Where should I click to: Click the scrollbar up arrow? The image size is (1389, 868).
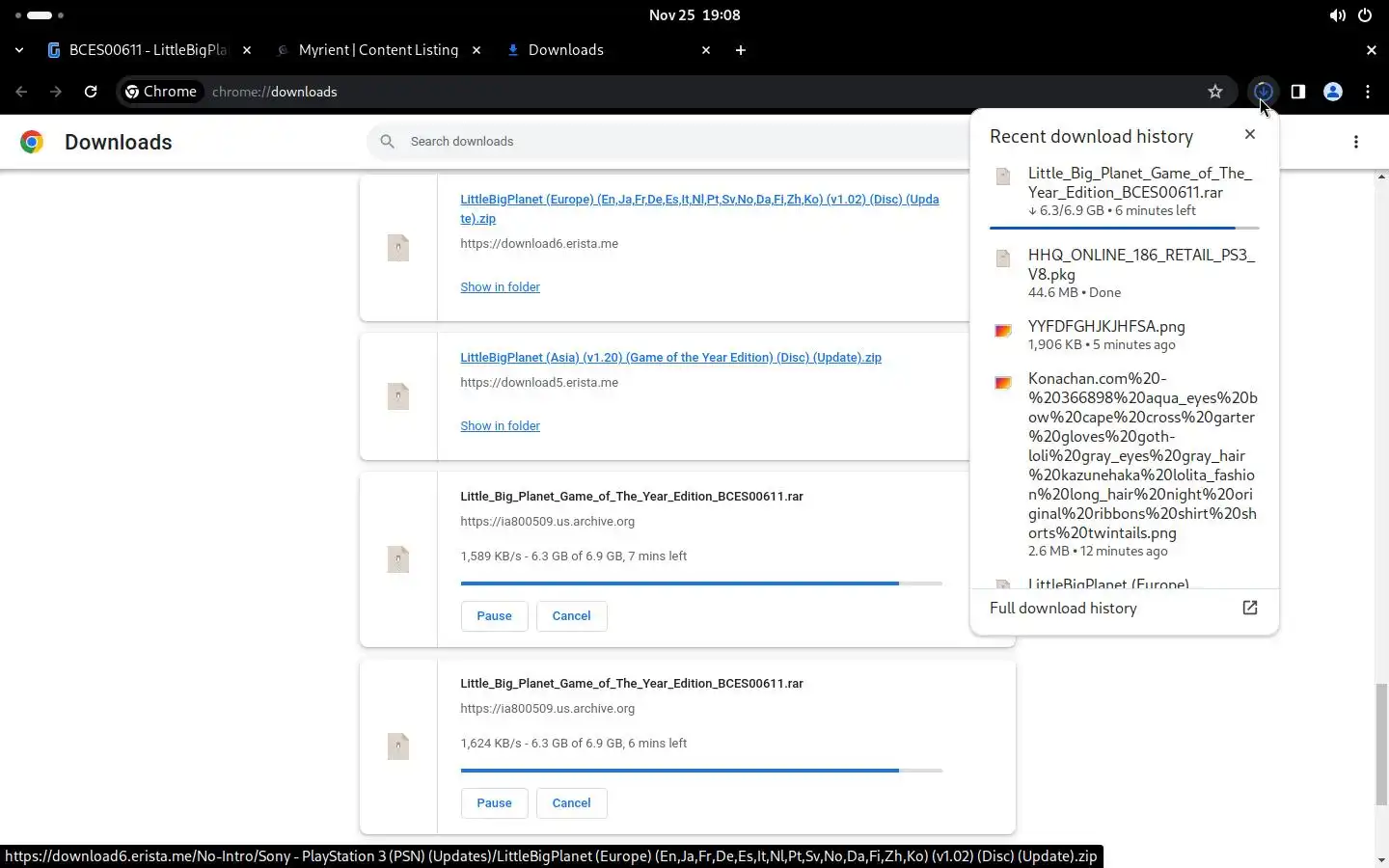(1381, 176)
